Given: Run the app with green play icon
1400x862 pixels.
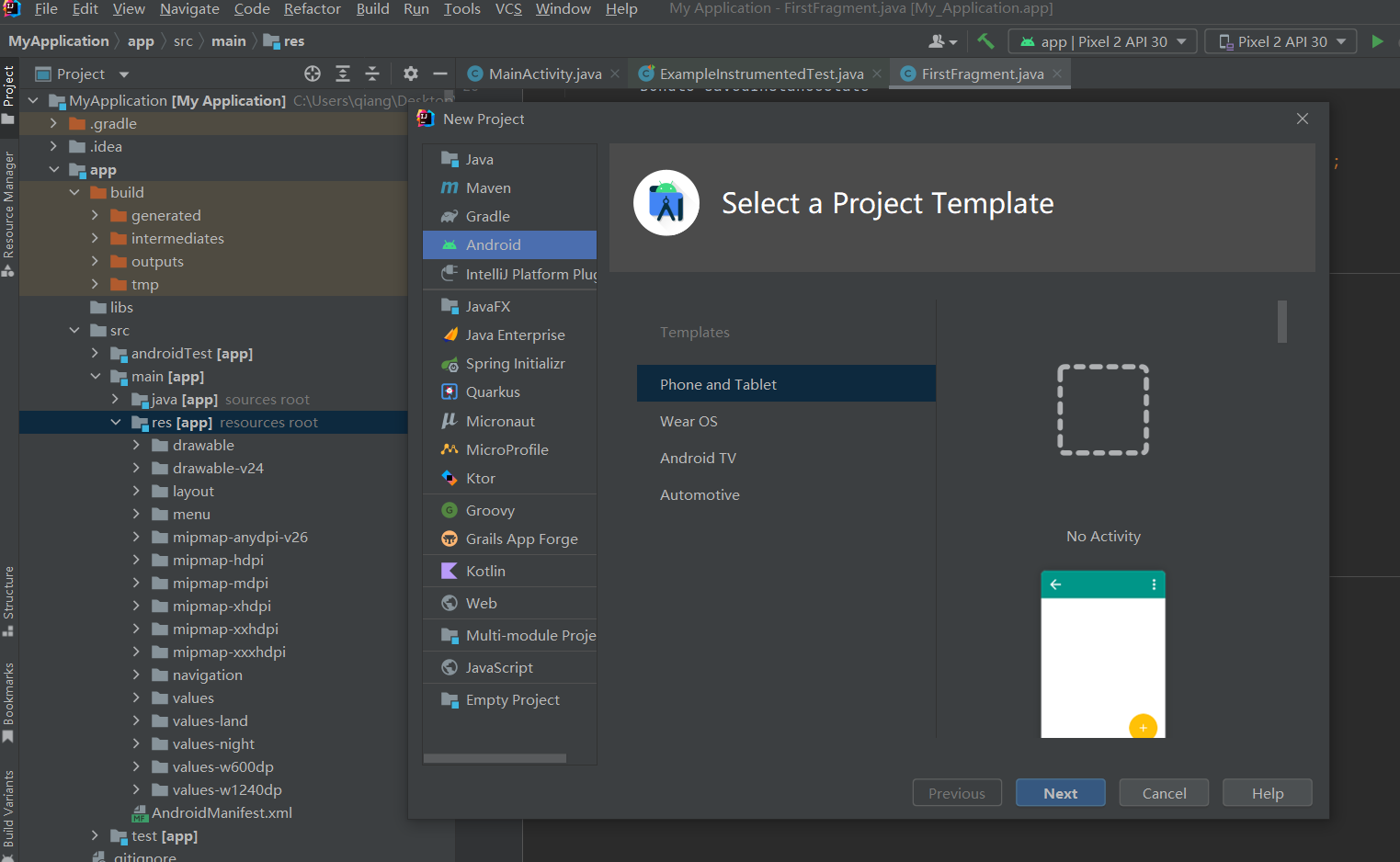Looking at the screenshot, I should coord(1377,41).
